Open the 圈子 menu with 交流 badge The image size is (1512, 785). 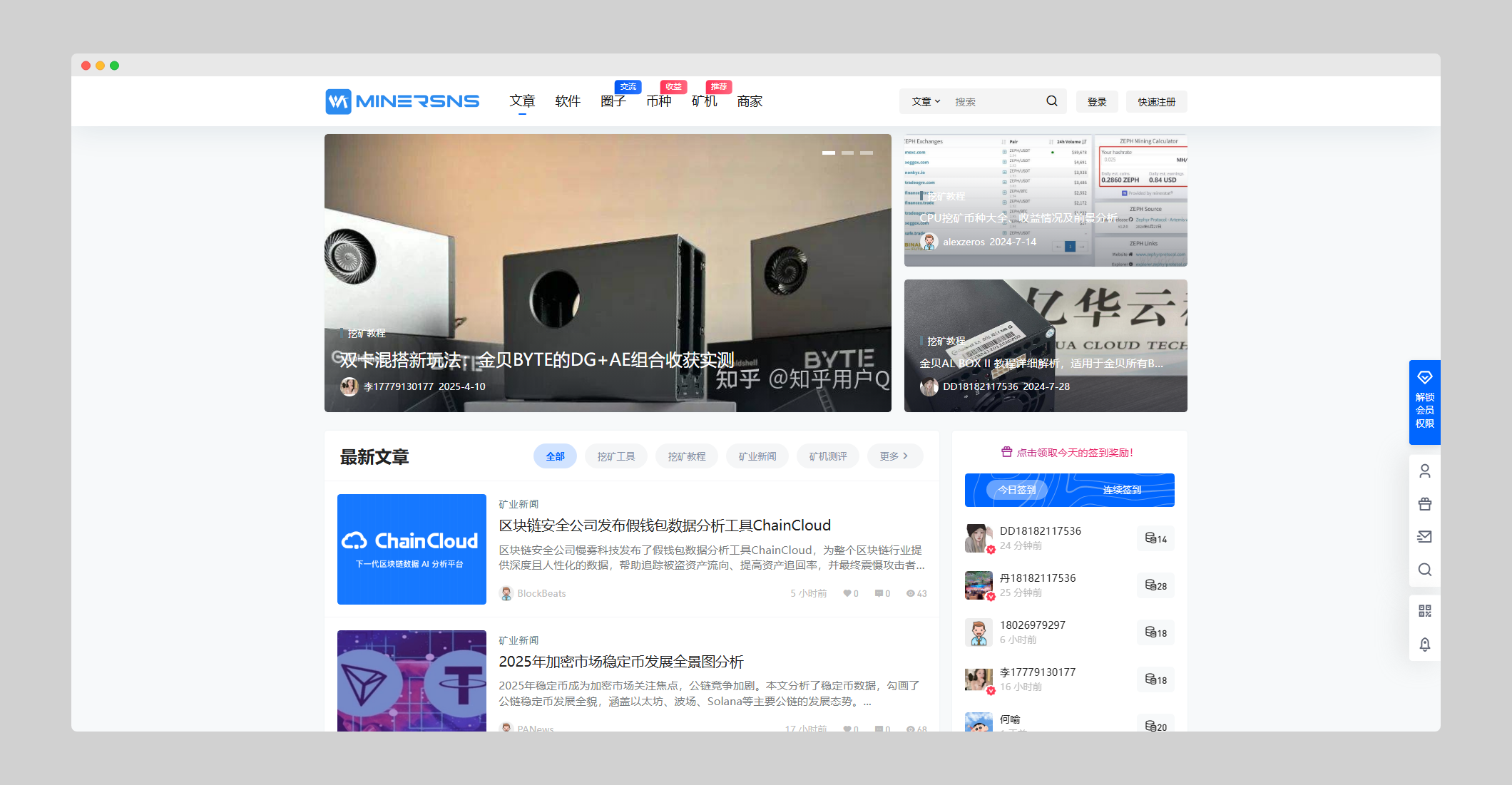click(x=613, y=102)
